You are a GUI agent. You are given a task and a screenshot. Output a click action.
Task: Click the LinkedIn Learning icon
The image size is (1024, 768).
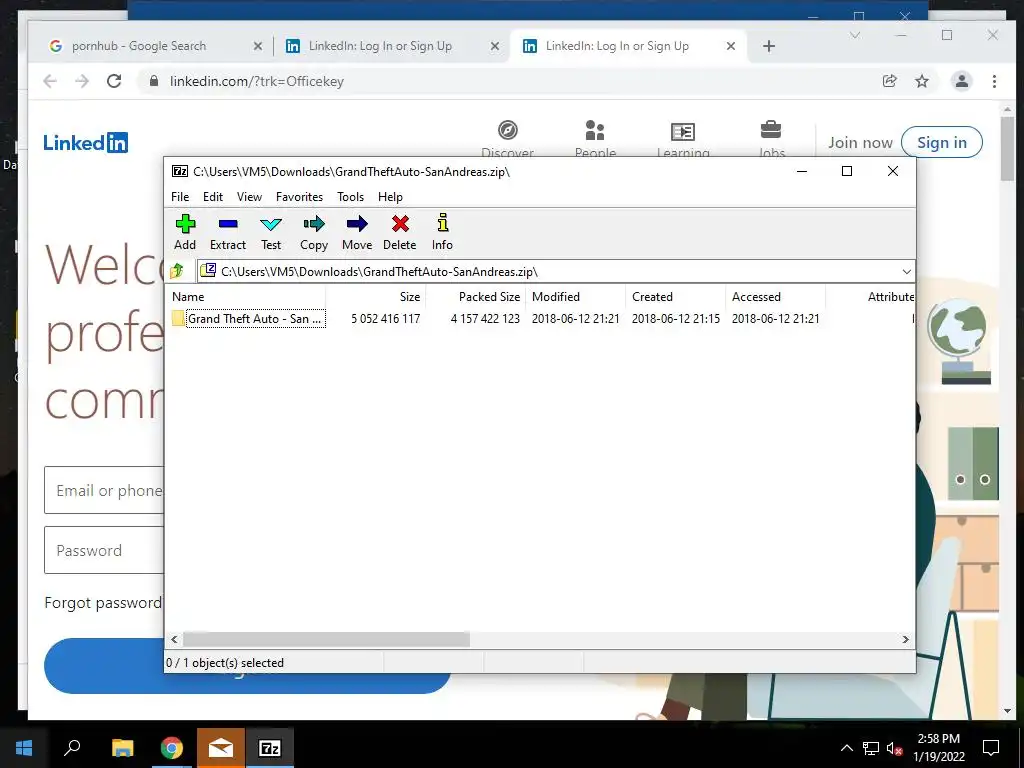(x=683, y=131)
